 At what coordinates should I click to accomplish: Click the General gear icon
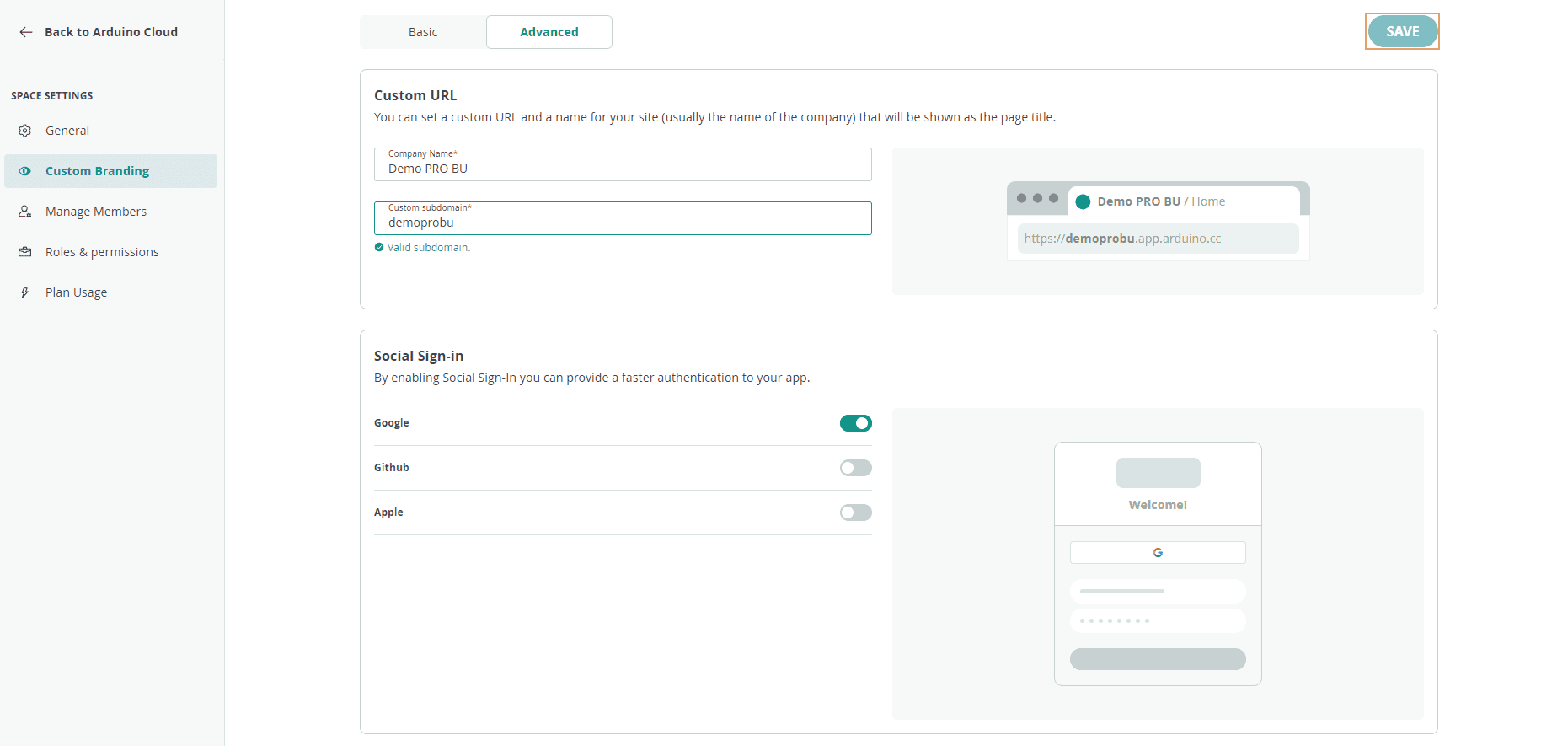[25, 131]
